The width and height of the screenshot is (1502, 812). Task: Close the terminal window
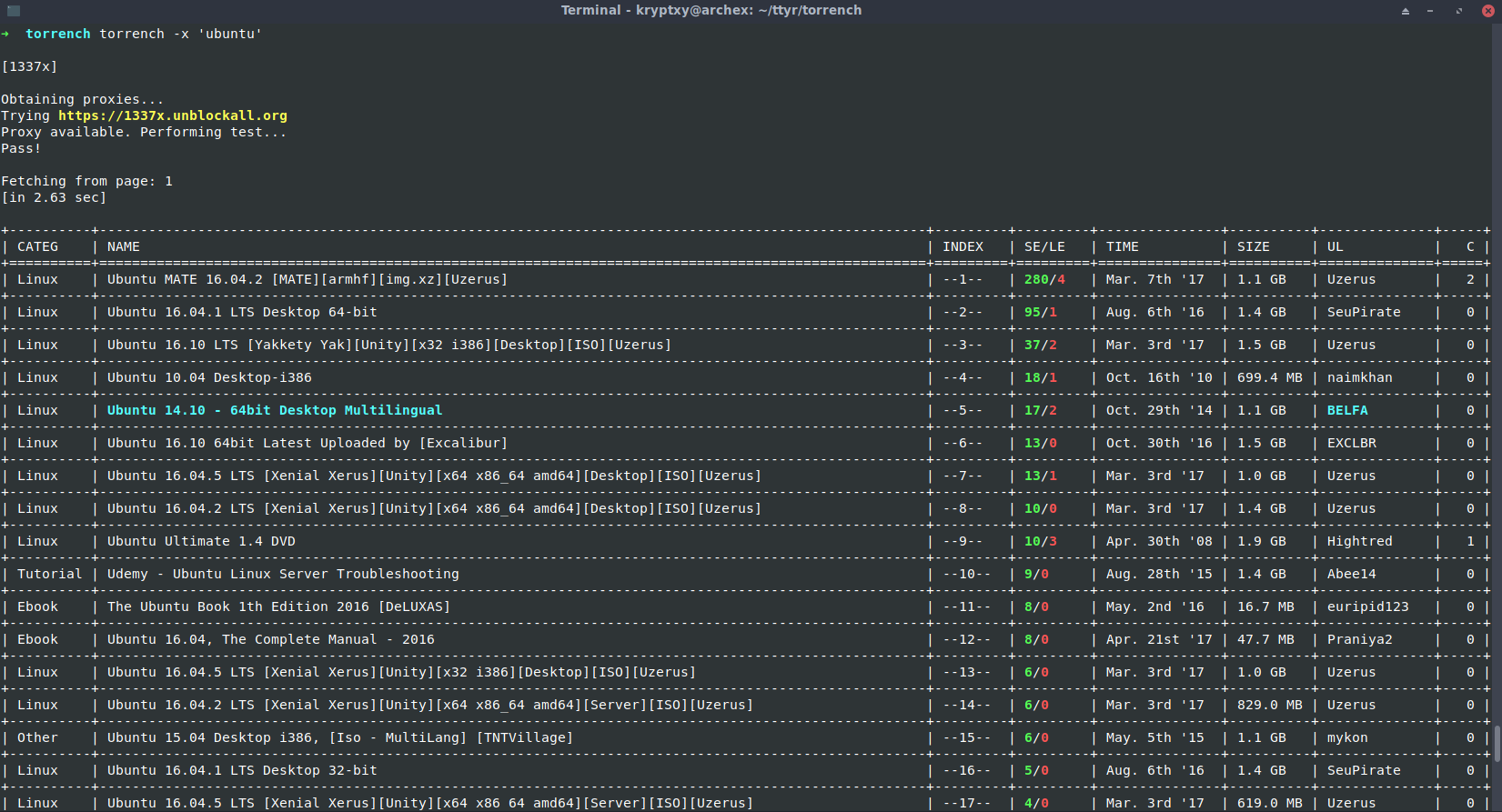[1488, 11]
